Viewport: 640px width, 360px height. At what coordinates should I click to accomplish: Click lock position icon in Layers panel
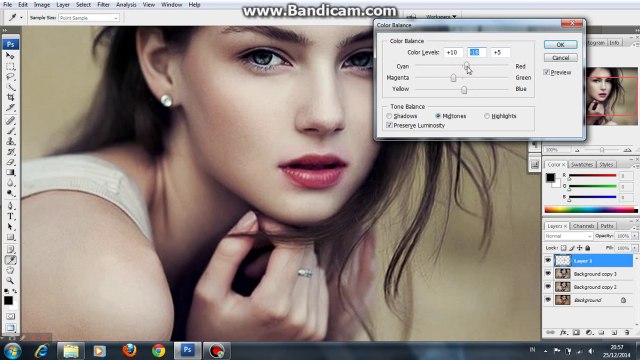tap(580, 248)
